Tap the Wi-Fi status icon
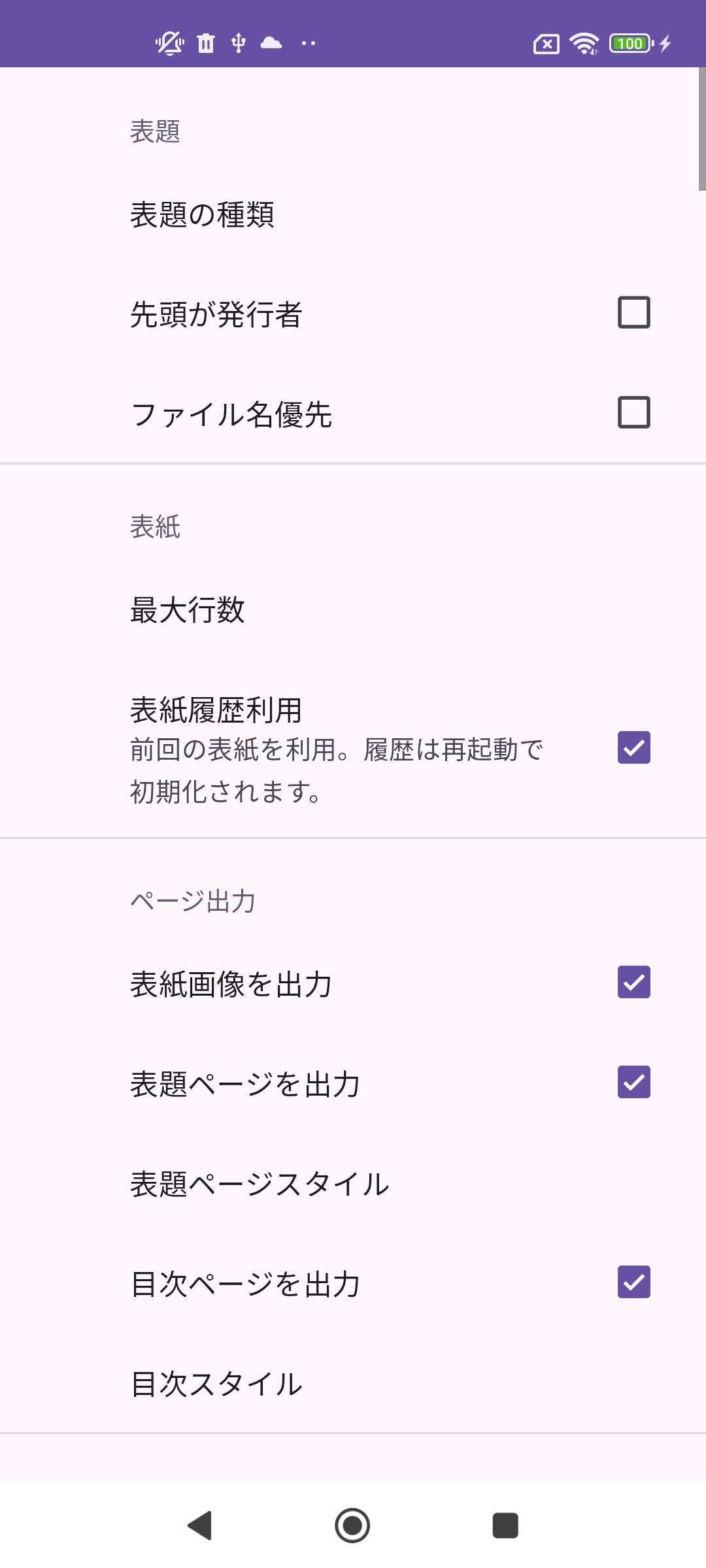The image size is (706, 1568). coord(584,43)
